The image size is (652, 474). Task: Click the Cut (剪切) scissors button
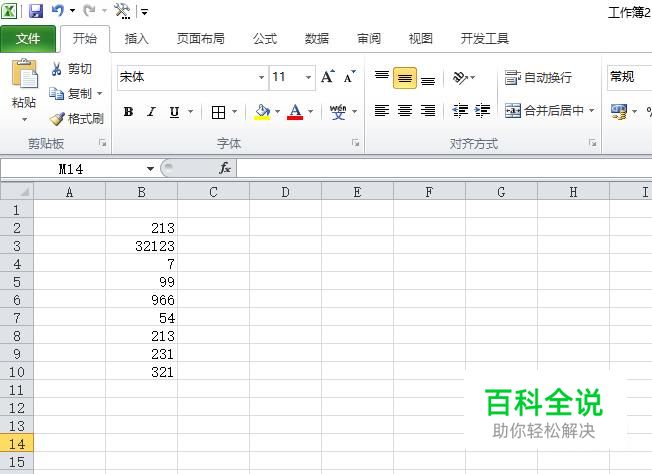[x=71, y=69]
